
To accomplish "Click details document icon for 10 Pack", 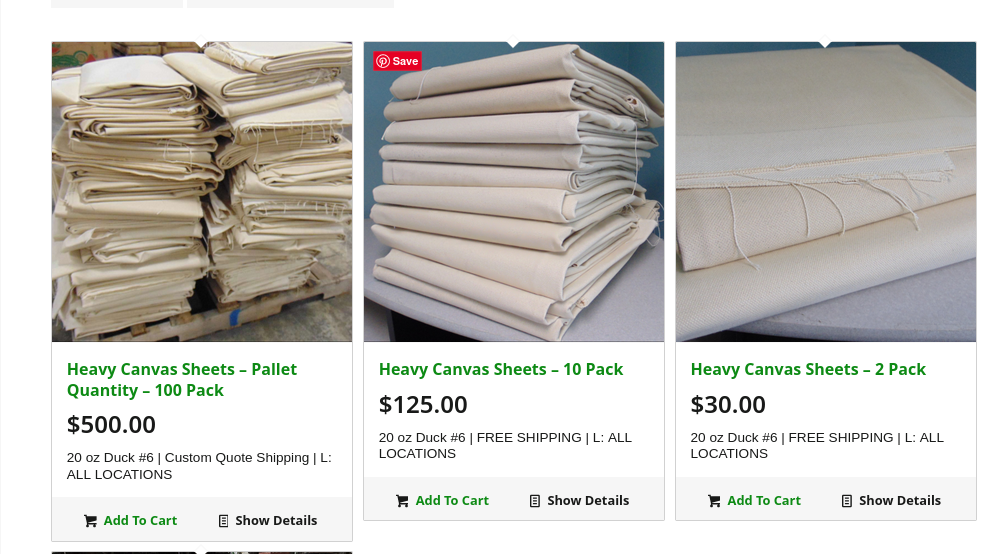I will pos(535,501).
